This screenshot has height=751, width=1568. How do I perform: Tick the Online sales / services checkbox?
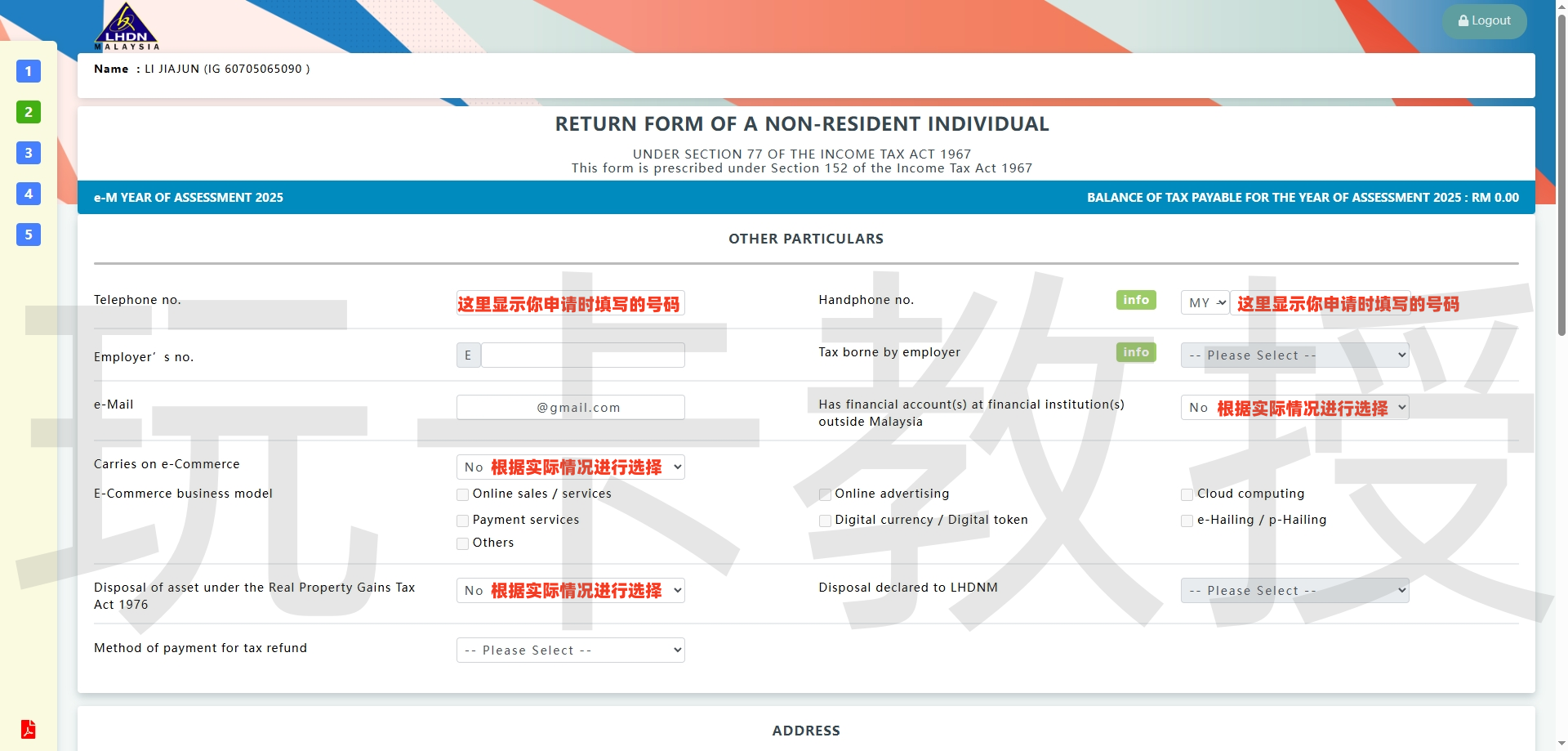point(462,494)
